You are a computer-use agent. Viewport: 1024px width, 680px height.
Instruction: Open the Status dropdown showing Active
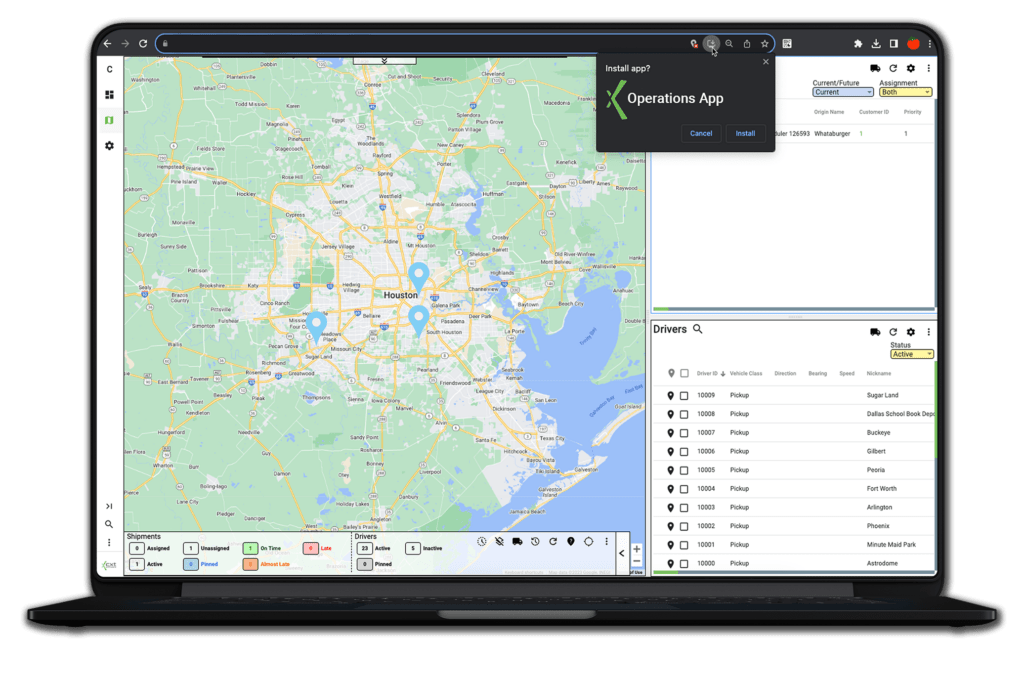(911, 354)
